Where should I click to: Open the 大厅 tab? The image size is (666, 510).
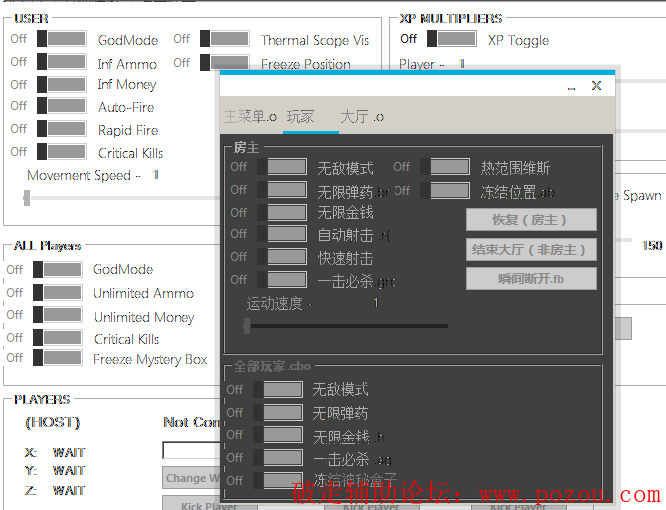tap(361, 117)
